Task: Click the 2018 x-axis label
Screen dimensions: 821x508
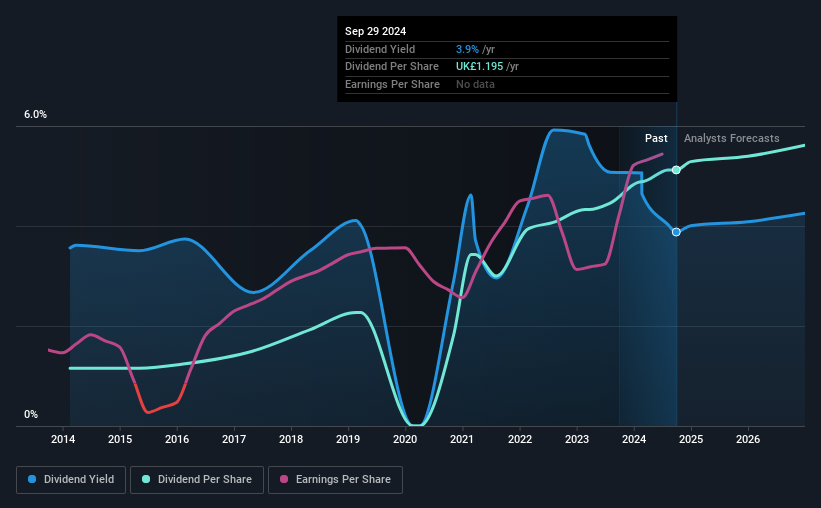Action: click(291, 439)
